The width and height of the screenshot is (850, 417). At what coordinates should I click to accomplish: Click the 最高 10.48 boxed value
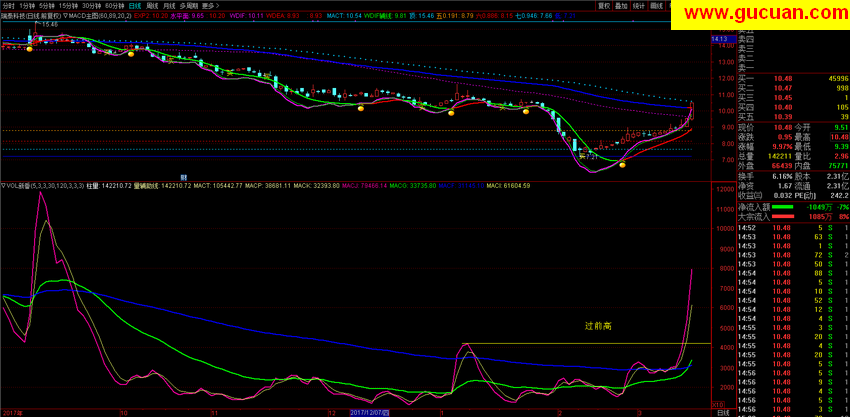(839, 137)
